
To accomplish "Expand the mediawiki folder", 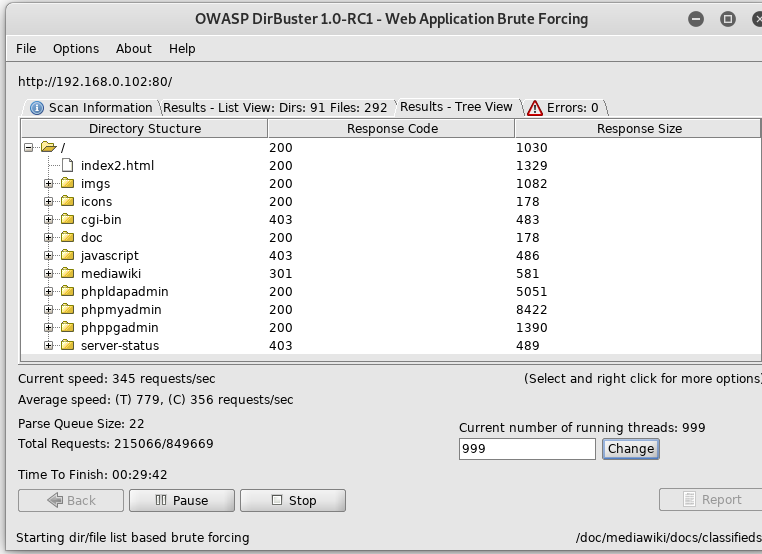I will (48, 273).
